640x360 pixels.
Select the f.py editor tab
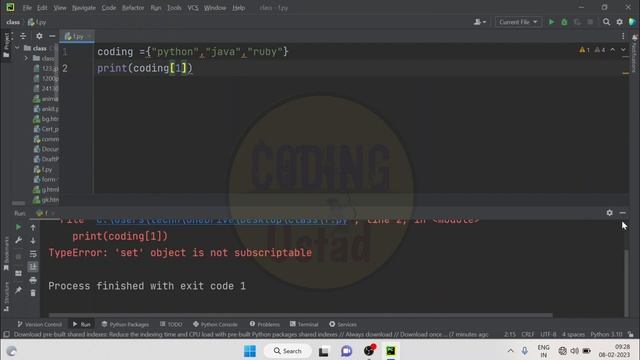[x=77, y=36]
